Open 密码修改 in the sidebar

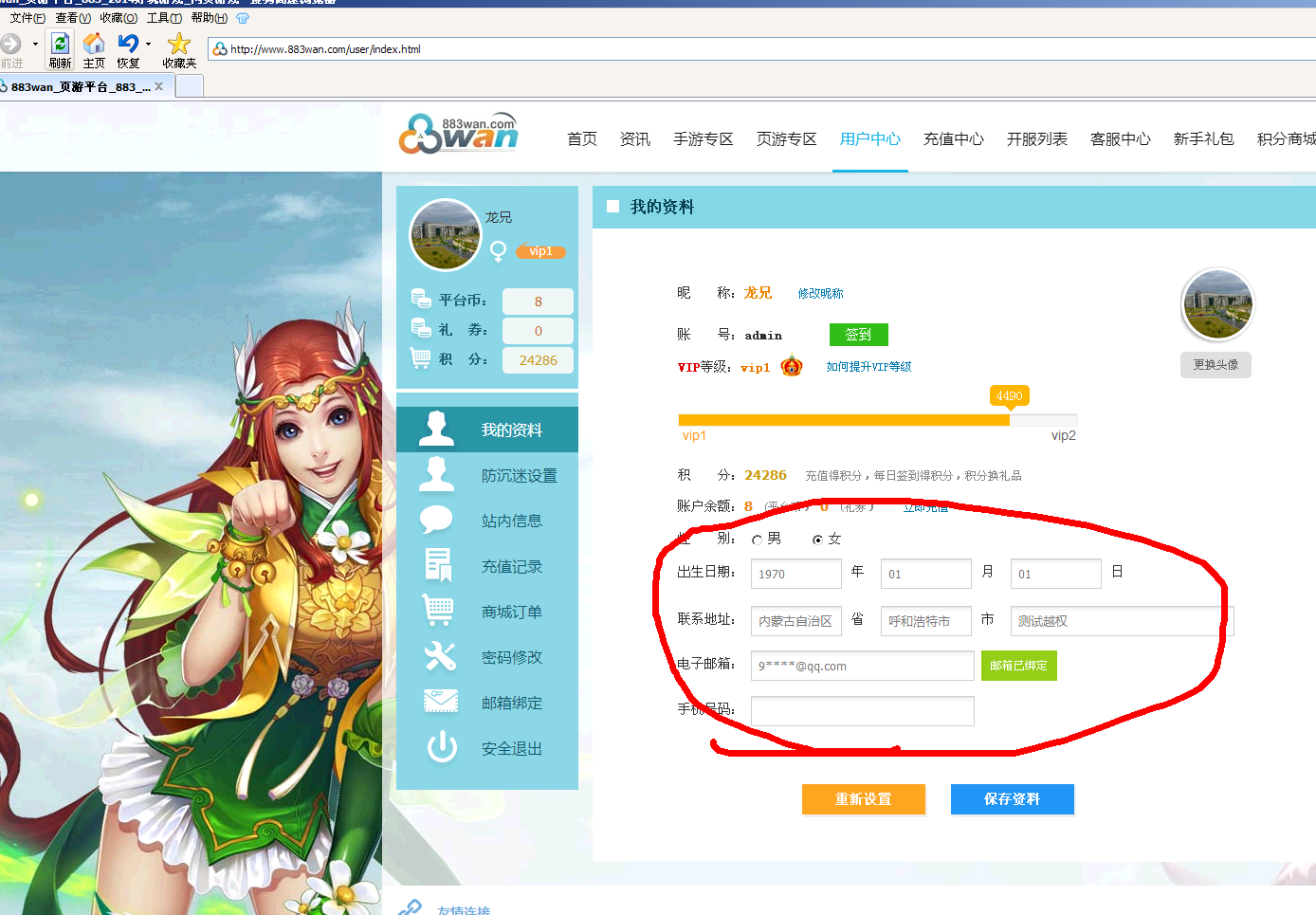[487, 657]
